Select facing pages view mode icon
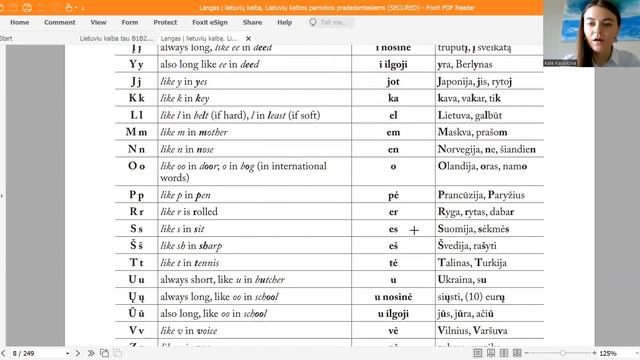640x360 pixels. (x=504, y=353)
